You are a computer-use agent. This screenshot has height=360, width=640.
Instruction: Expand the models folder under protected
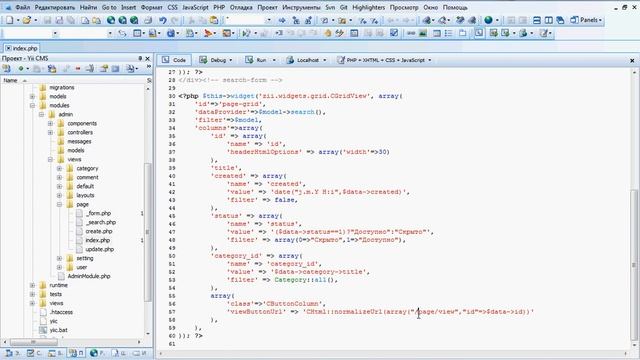click(33, 96)
